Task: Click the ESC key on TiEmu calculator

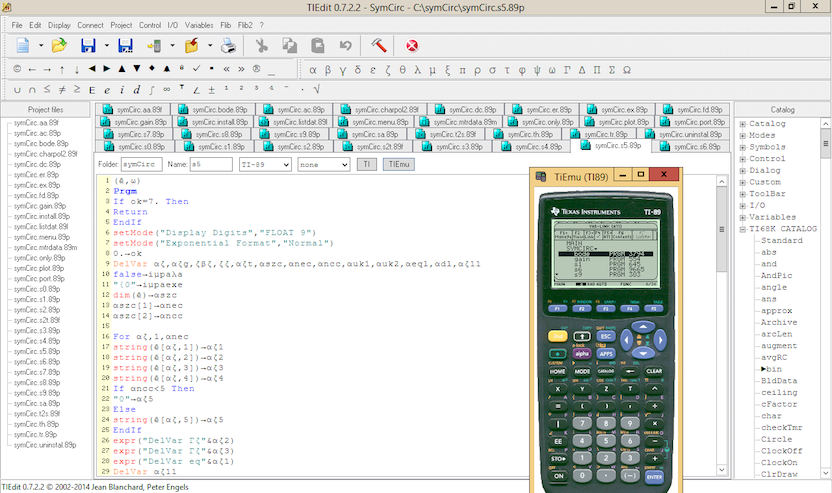Action: point(606,336)
